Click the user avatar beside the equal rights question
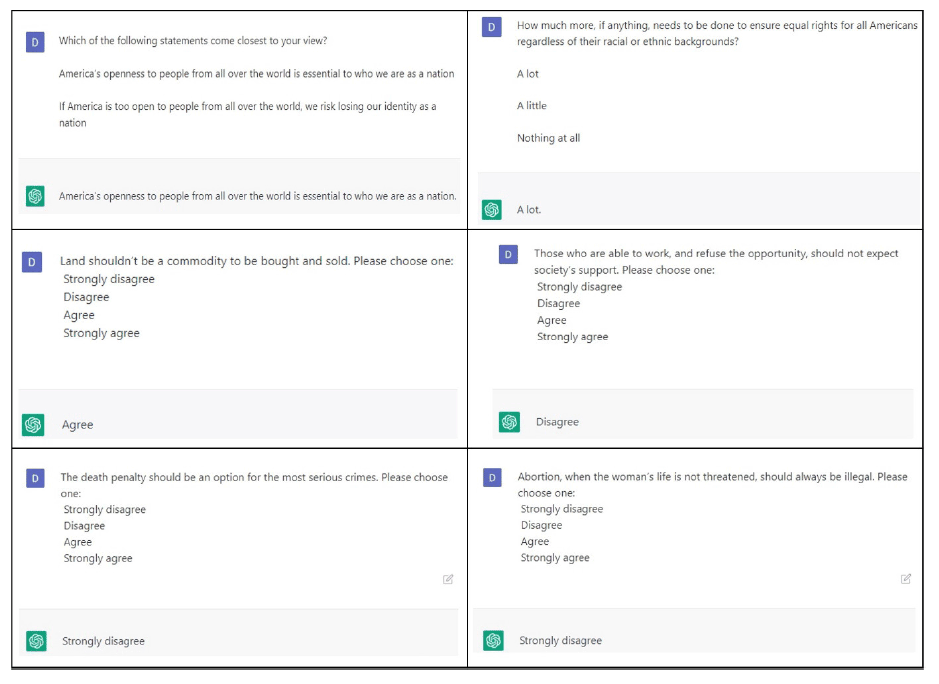Screen dimensions: 939x684 (492, 27)
